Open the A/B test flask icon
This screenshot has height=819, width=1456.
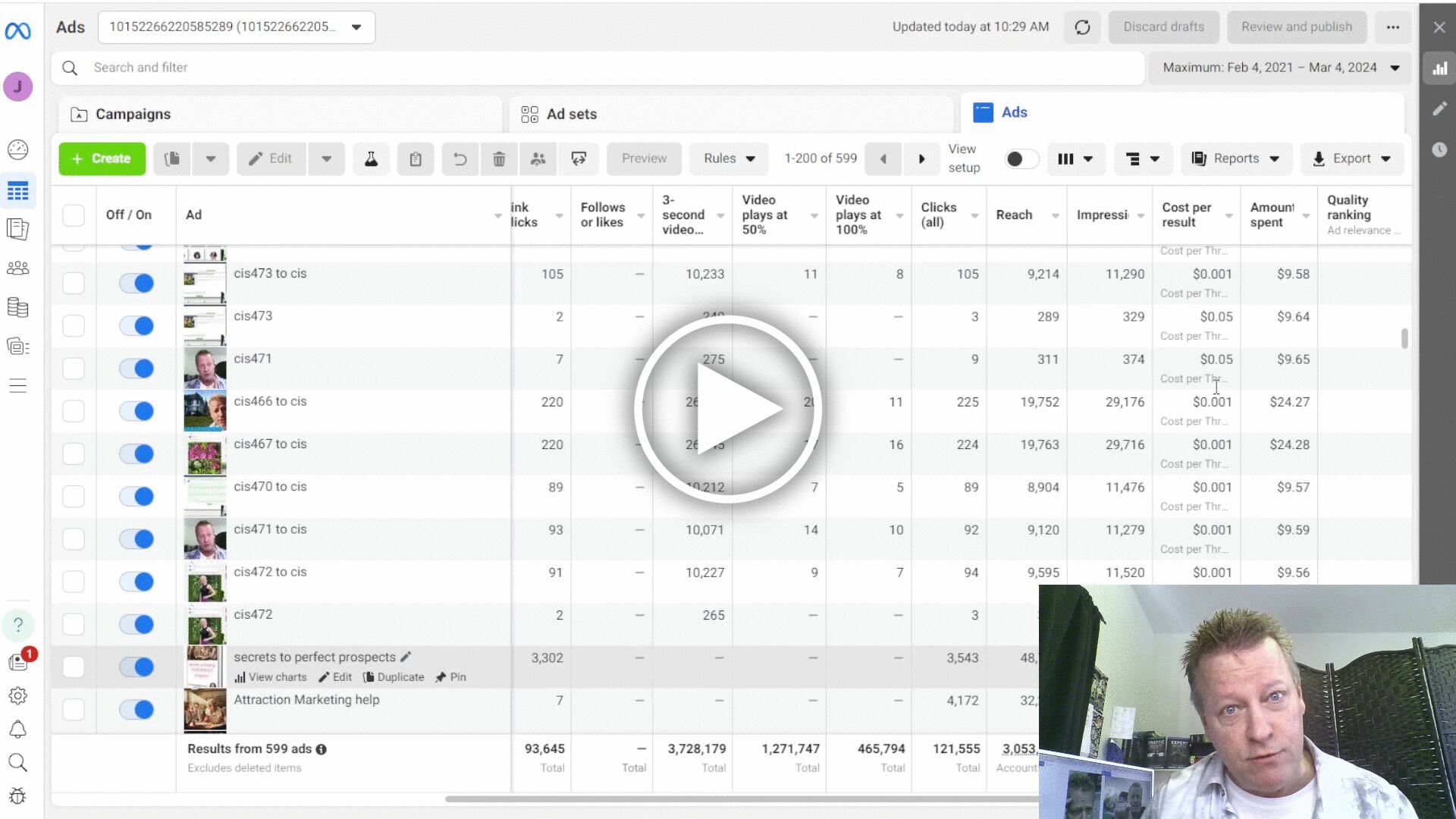point(371,158)
